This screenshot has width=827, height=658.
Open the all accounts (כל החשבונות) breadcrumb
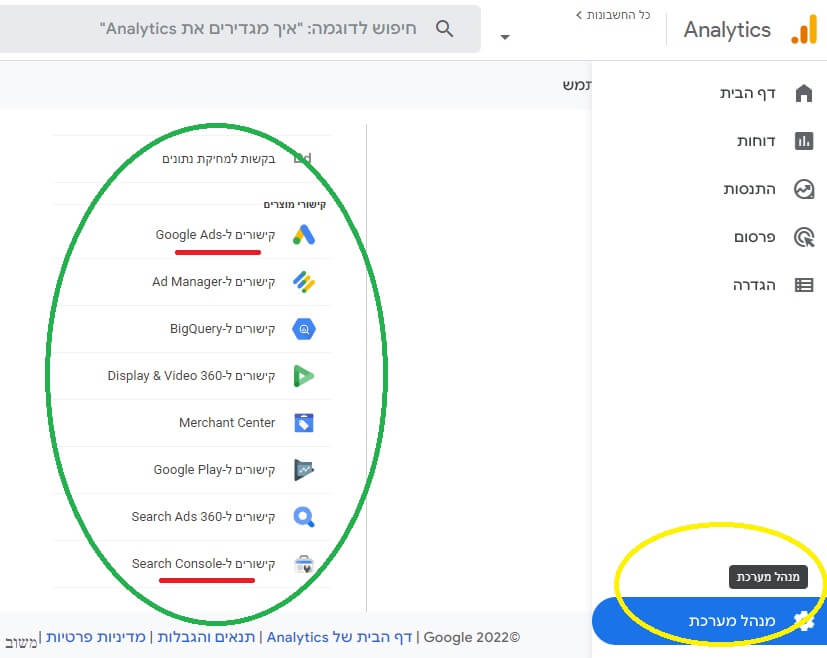pyautogui.click(x=613, y=15)
